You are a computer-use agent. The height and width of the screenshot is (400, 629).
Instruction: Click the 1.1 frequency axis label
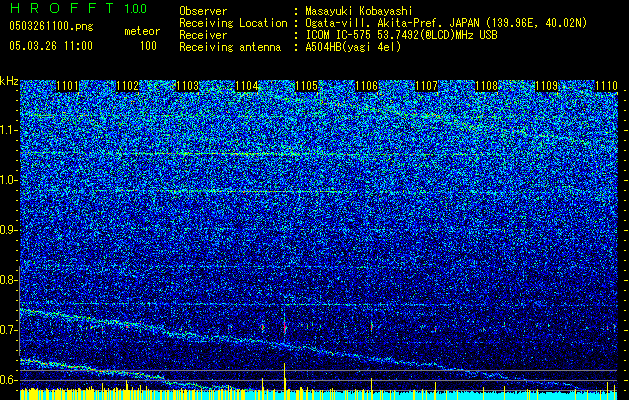8,130
